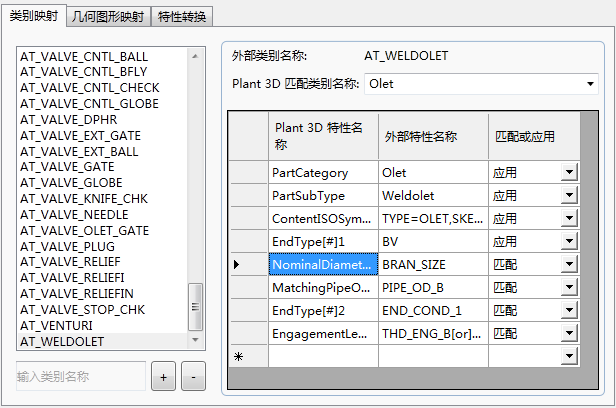This screenshot has height=408, width=616.
Task: Click the PIPE_OD_B external property cell
Action: (x=433, y=288)
